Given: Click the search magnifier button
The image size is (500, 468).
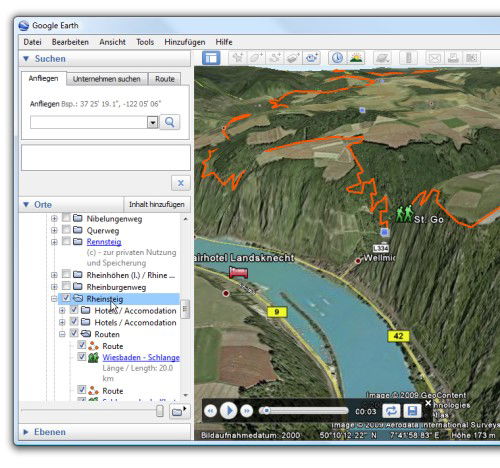Looking at the screenshot, I should pos(170,122).
